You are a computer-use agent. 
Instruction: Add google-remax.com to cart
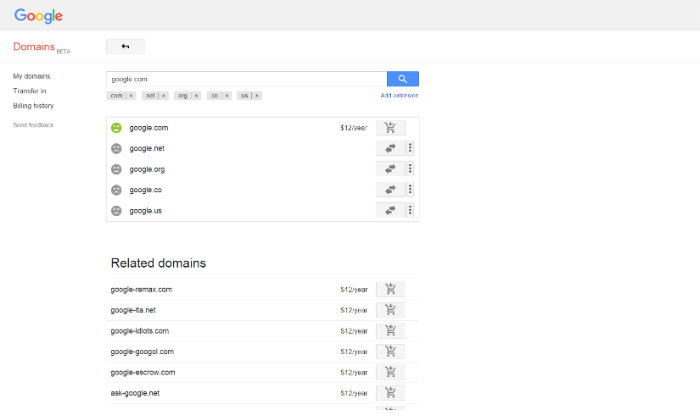click(x=391, y=289)
